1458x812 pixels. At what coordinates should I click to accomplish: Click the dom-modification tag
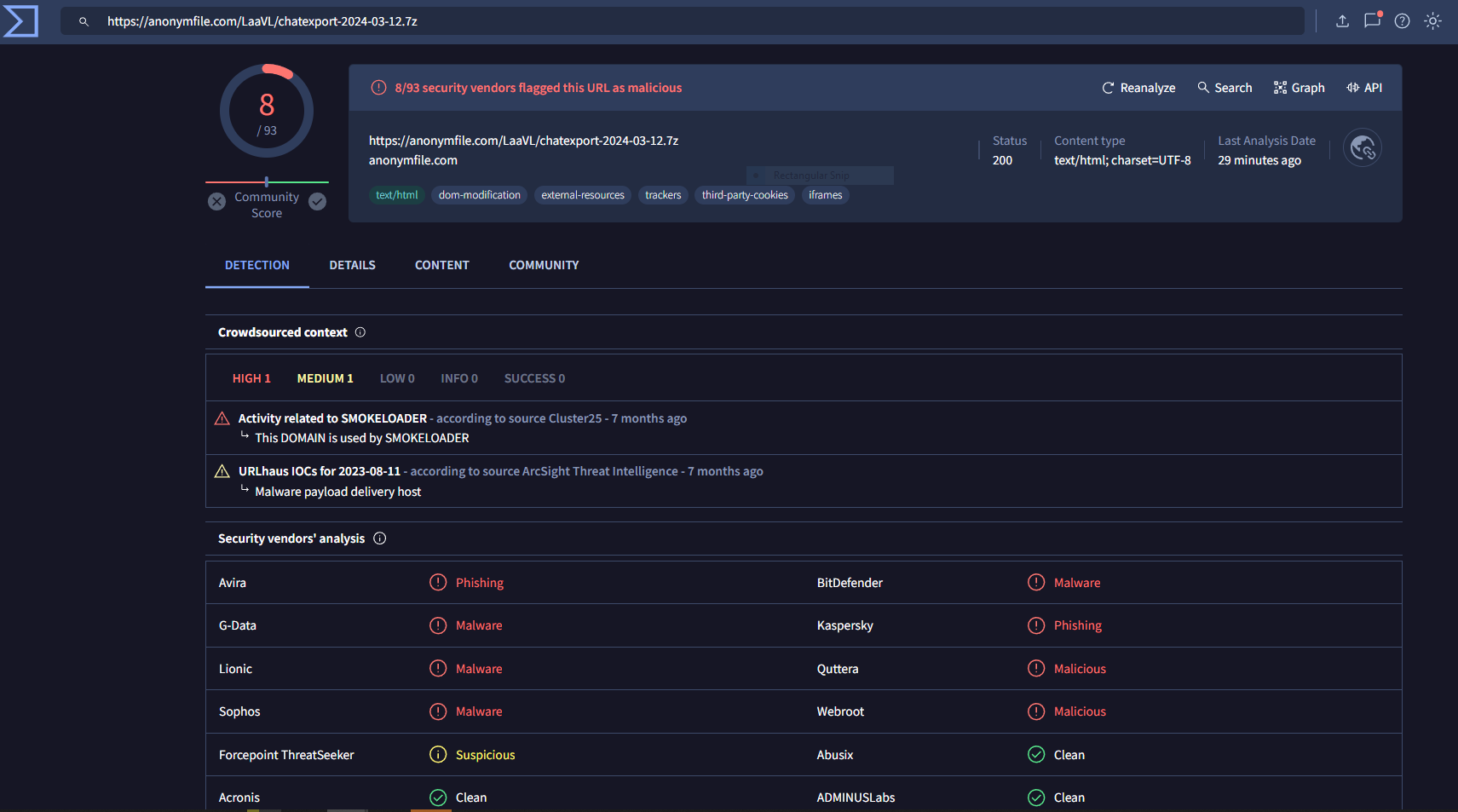point(480,195)
